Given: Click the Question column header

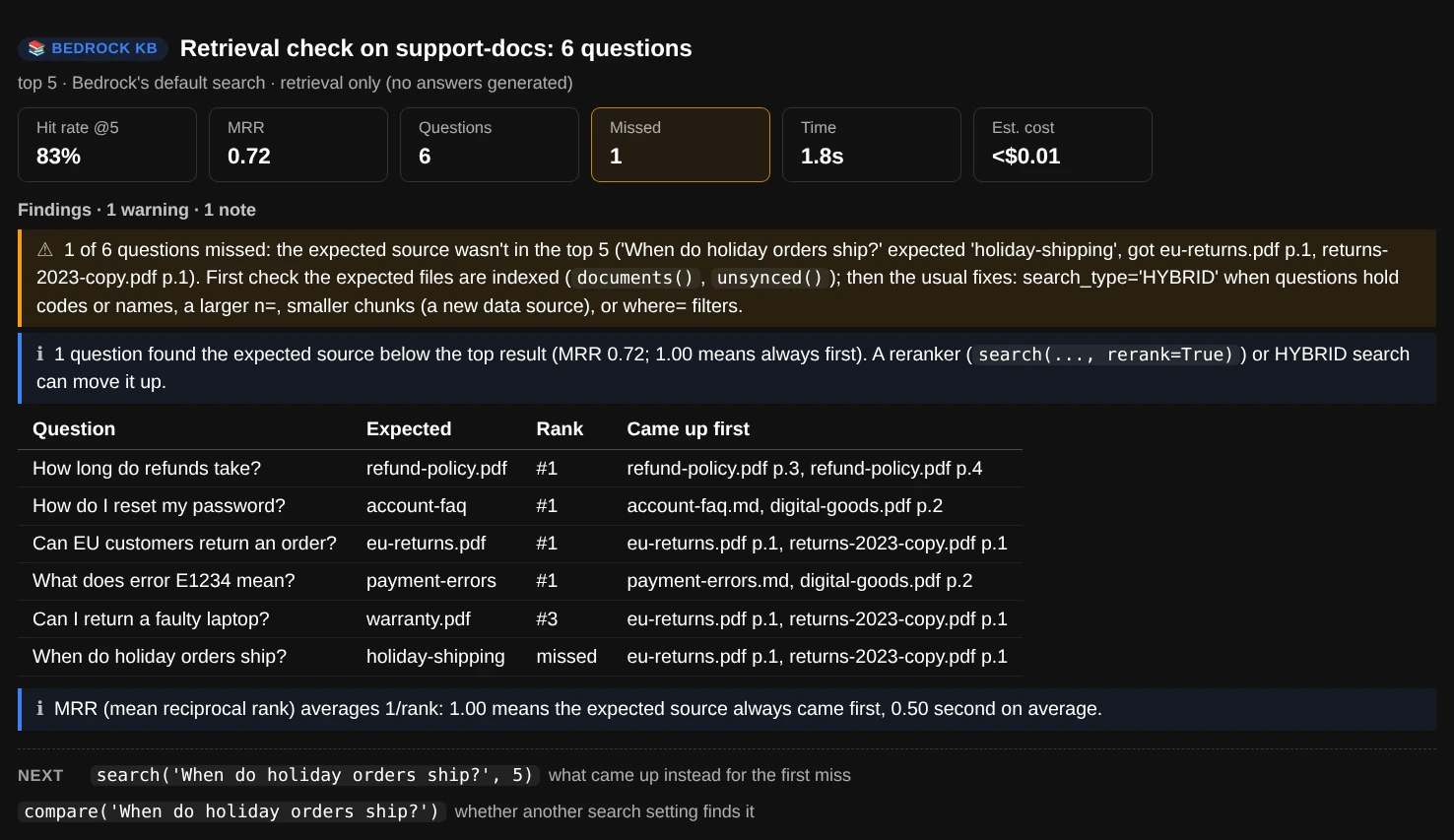Looking at the screenshot, I should pos(74,429).
